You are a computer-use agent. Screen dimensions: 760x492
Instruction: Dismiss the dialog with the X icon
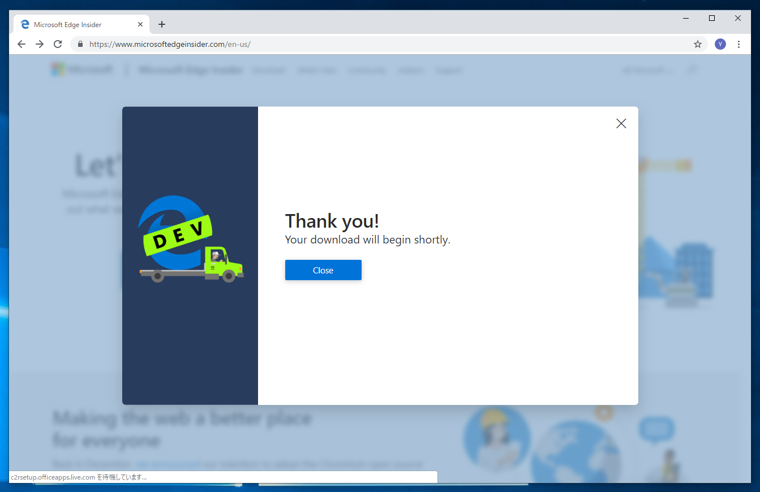[x=621, y=124]
